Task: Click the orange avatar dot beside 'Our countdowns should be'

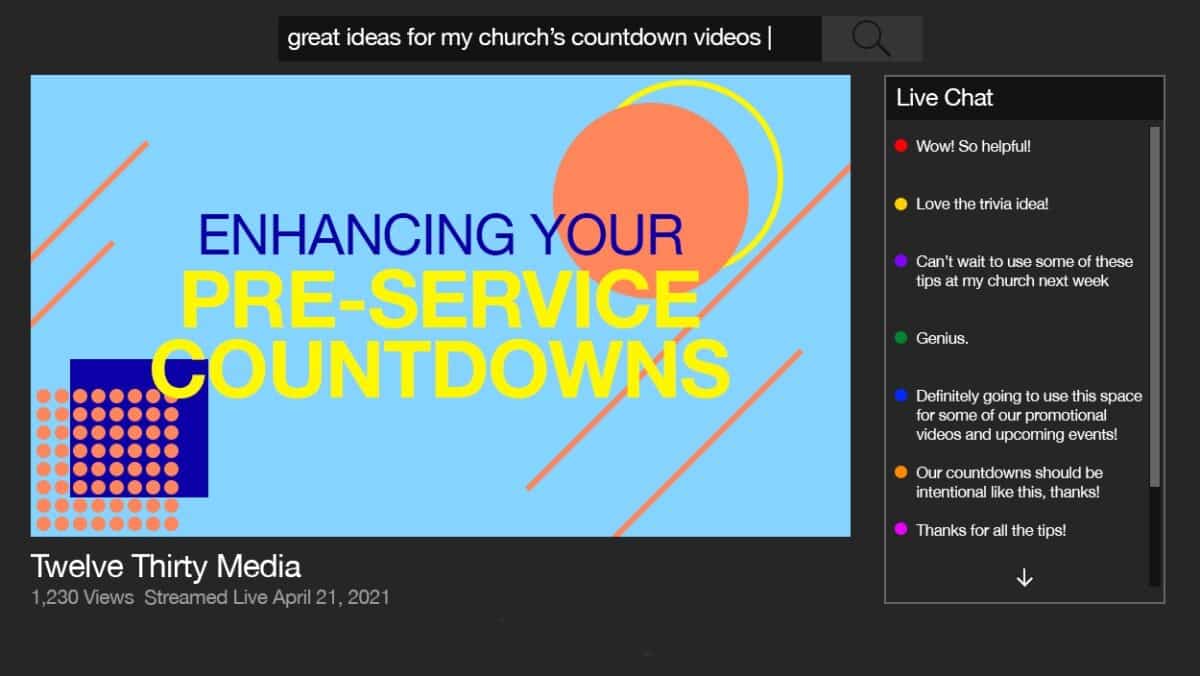Action: click(901, 472)
